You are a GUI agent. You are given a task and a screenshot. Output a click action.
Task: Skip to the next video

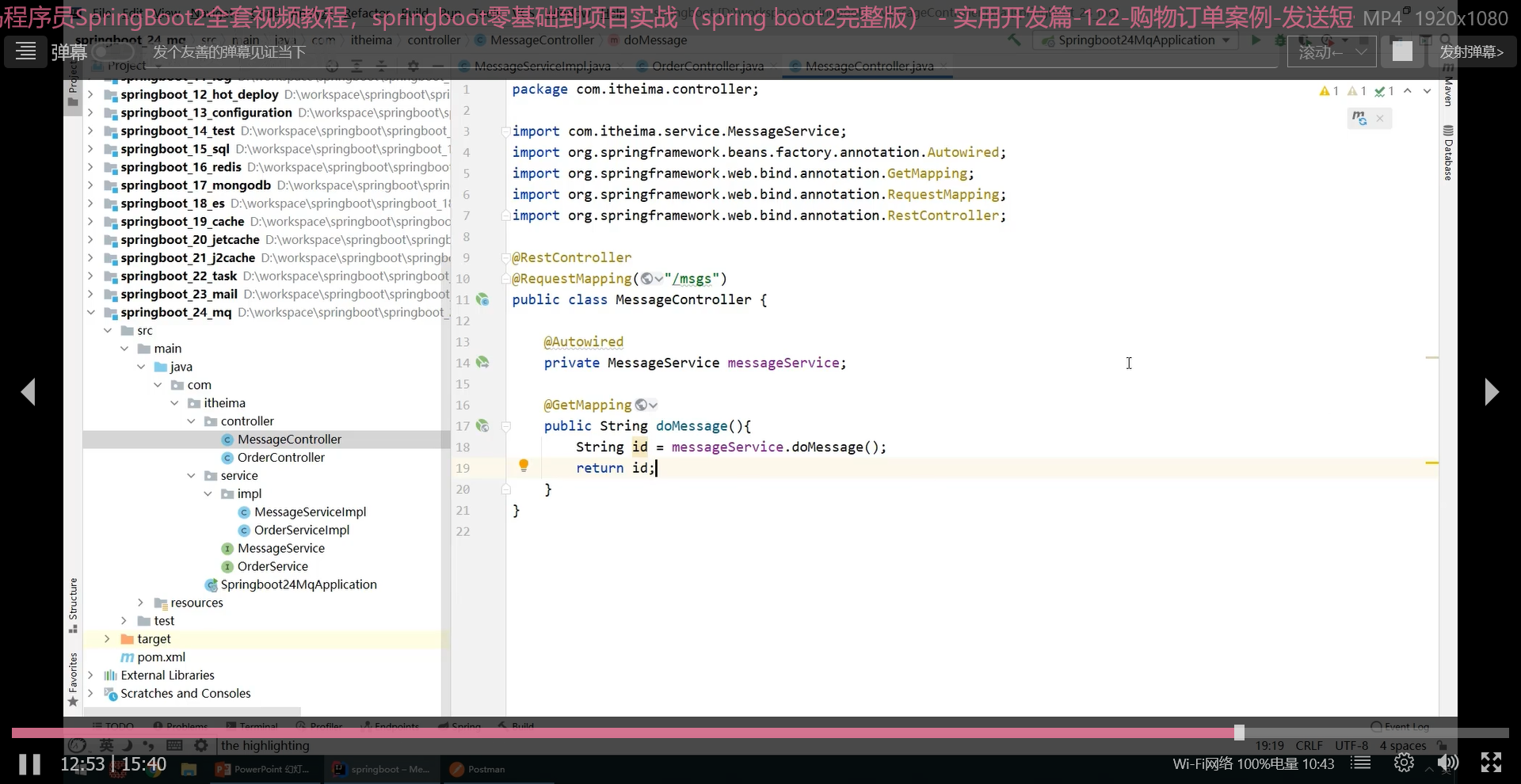[1491, 391]
